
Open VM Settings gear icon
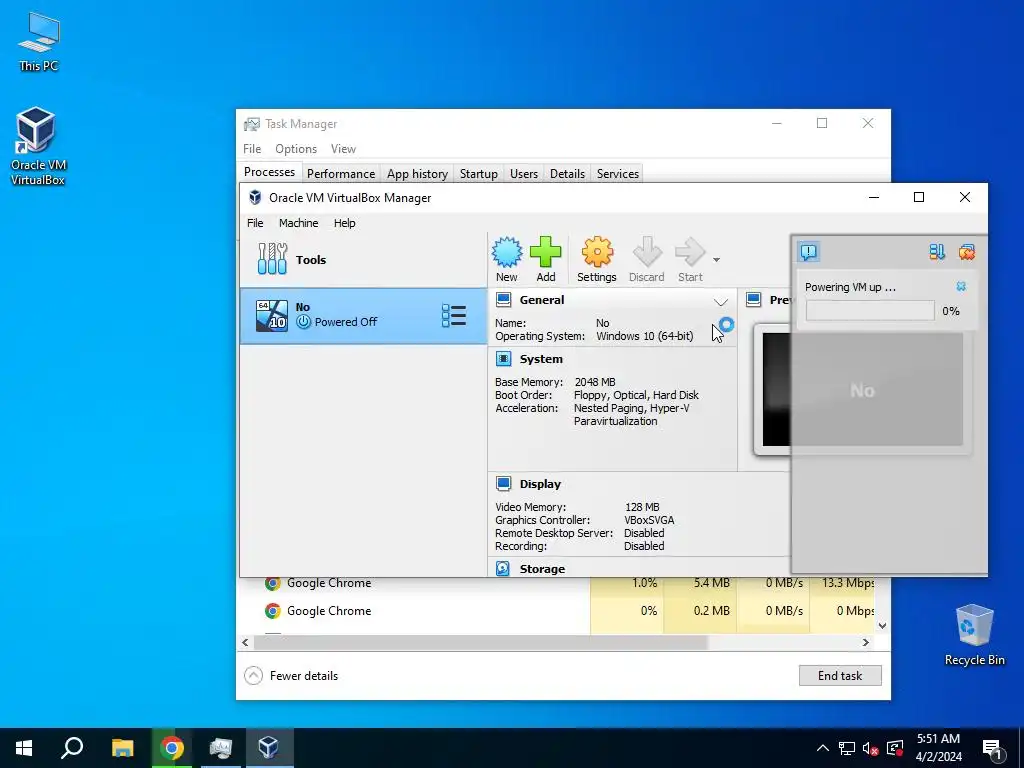click(x=597, y=252)
